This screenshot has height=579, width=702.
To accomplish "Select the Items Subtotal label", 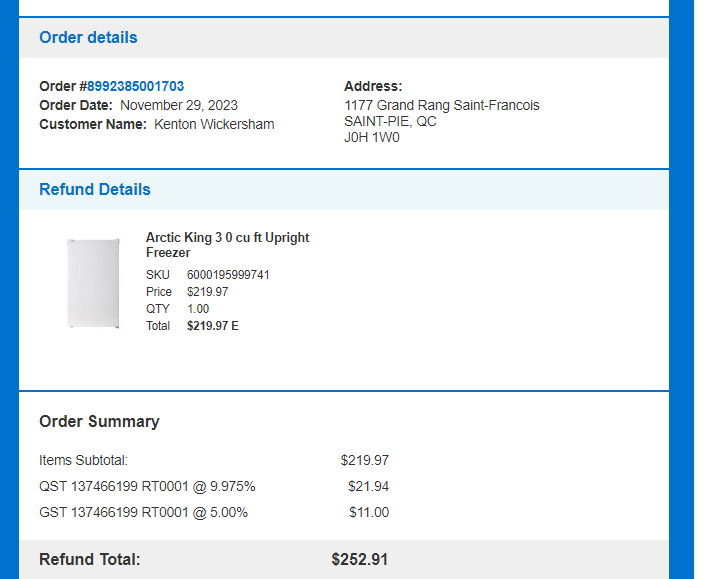I will 83,460.
